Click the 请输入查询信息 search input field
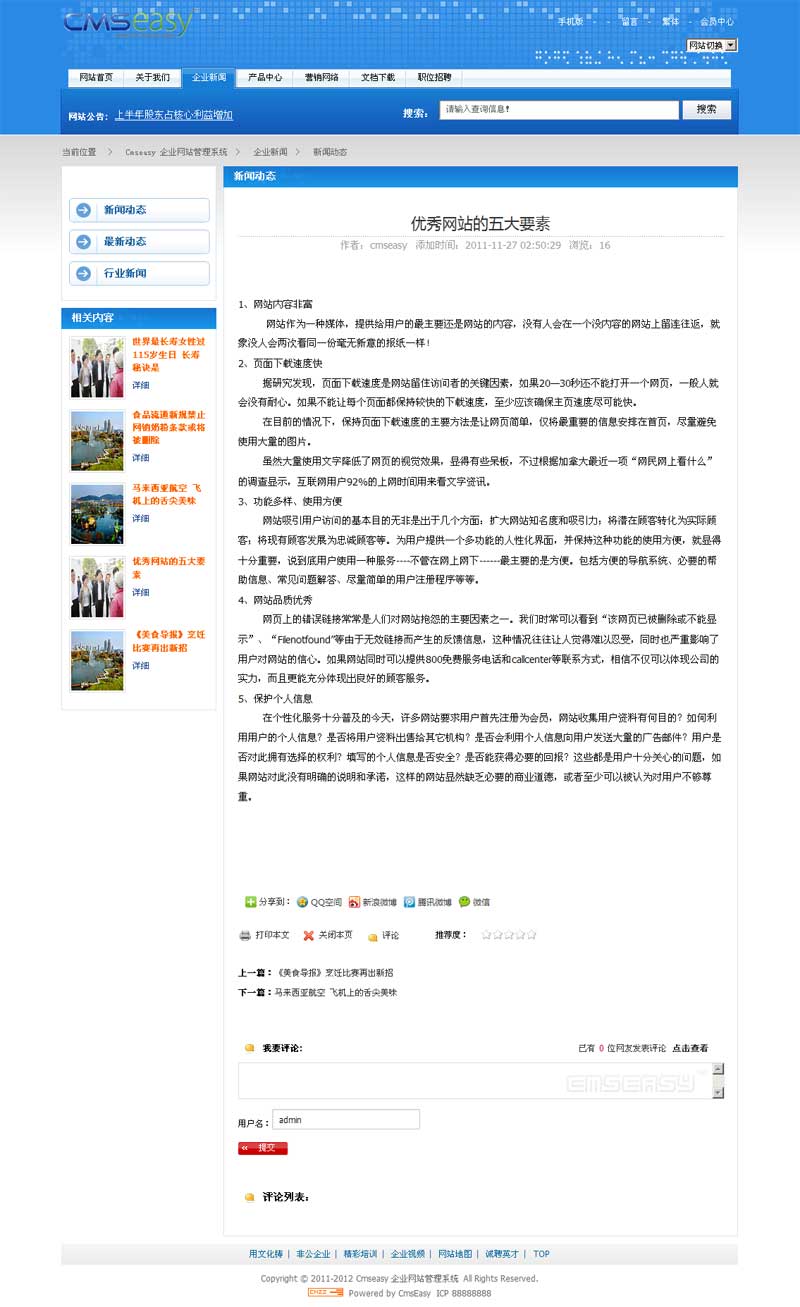 (x=558, y=110)
